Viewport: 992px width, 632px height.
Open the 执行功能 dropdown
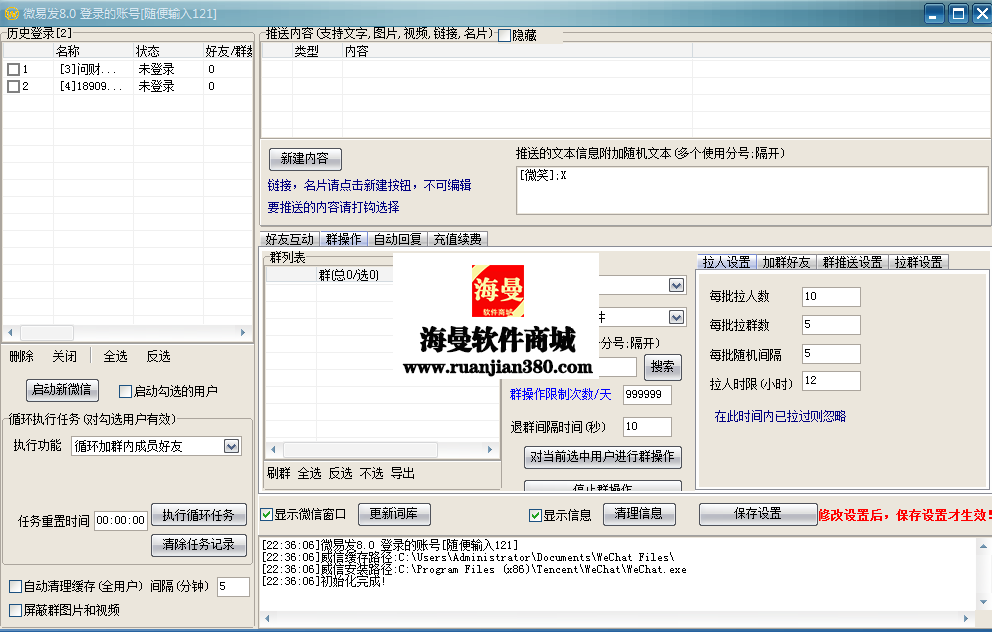pyautogui.click(x=232, y=447)
